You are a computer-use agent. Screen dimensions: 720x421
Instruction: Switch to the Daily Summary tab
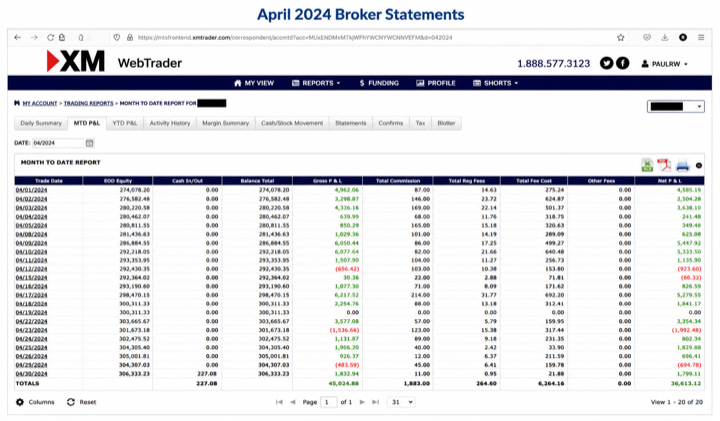pos(41,123)
